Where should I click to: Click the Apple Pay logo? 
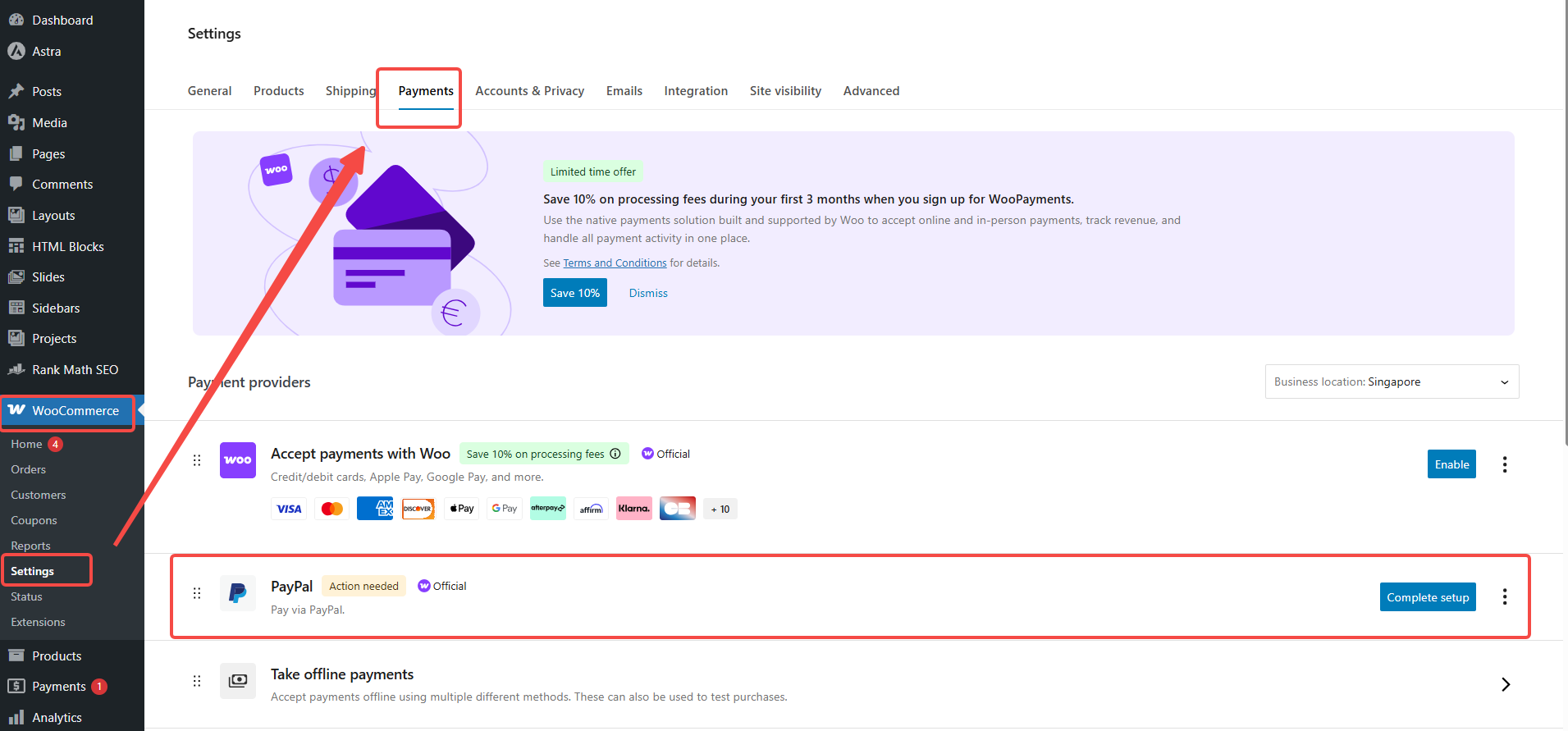tap(462, 509)
